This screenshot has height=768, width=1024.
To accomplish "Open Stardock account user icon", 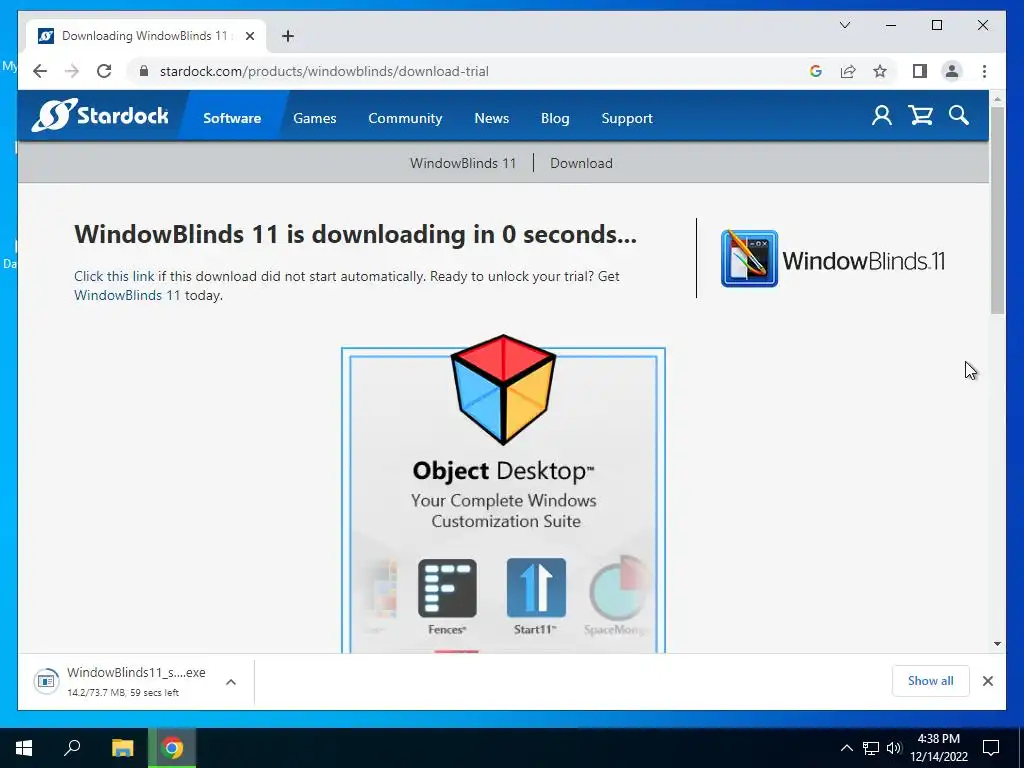I will click(882, 116).
